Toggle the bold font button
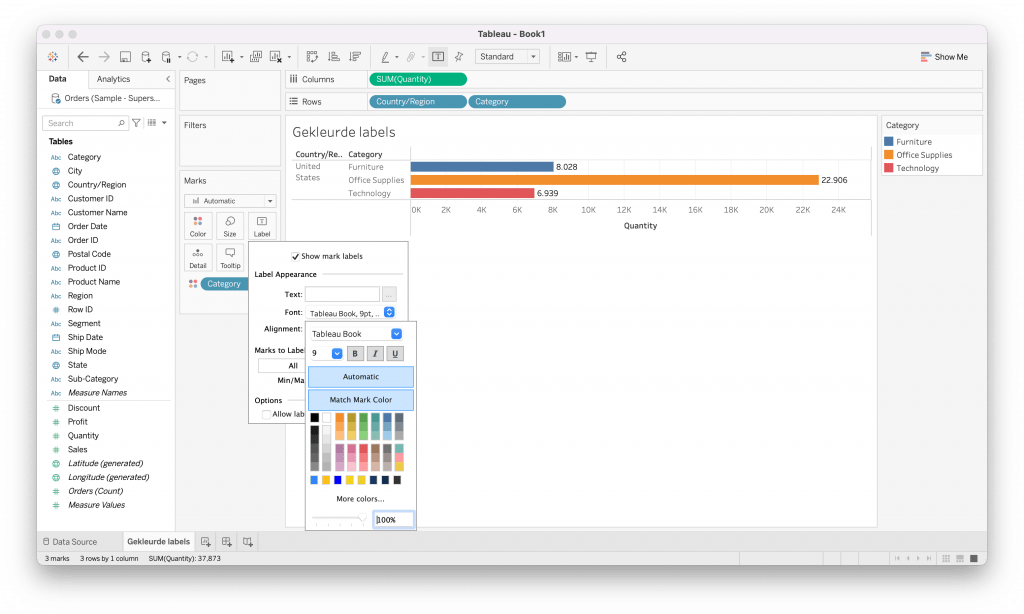The height and width of the screenshot is (614, 1024). pos(355,353)
